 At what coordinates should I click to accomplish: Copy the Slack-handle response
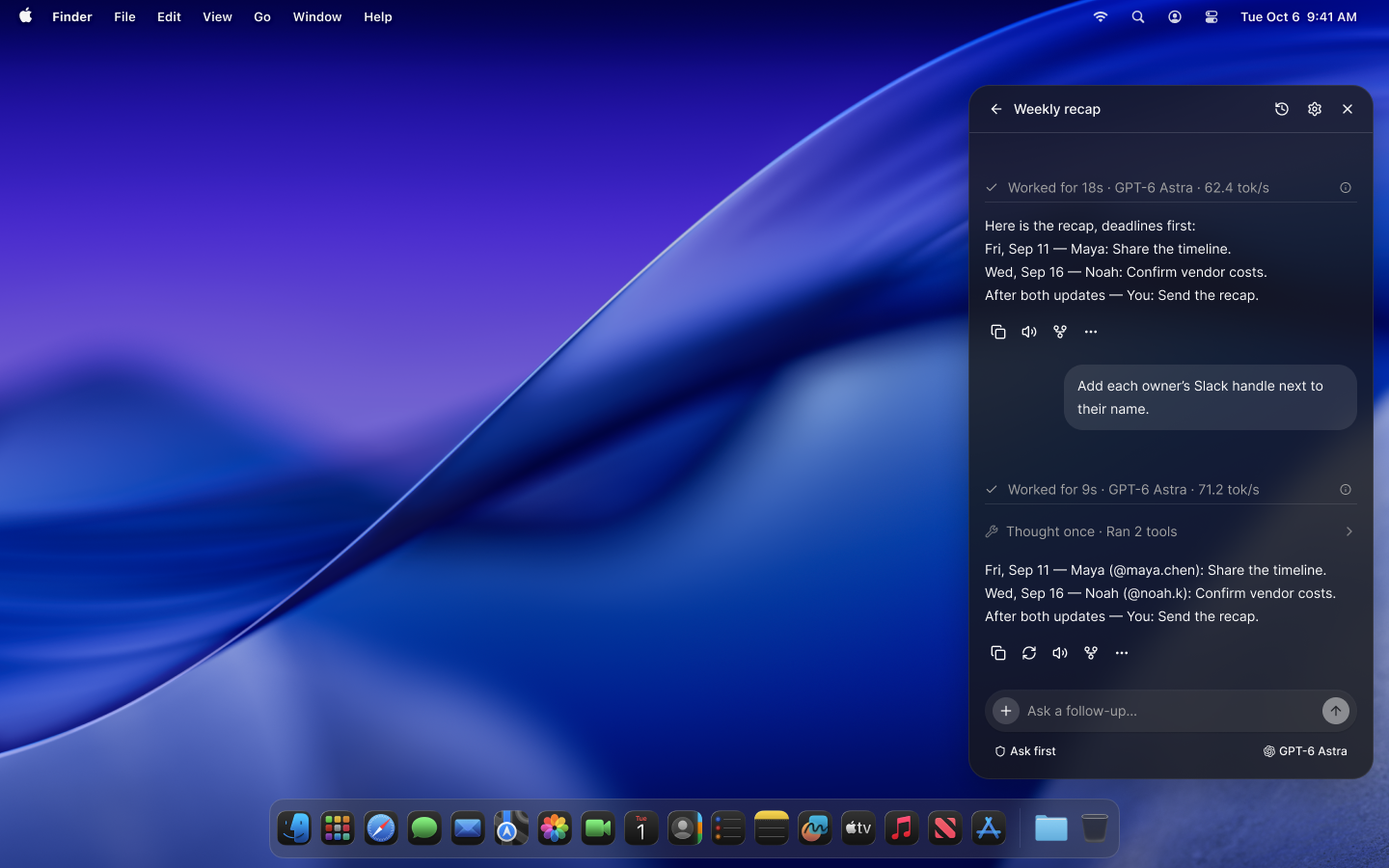pos(998,653)
